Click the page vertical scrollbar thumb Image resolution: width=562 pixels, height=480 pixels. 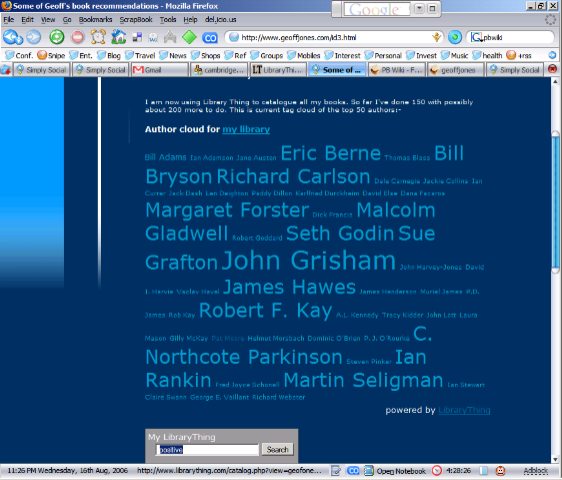[555, 202]
